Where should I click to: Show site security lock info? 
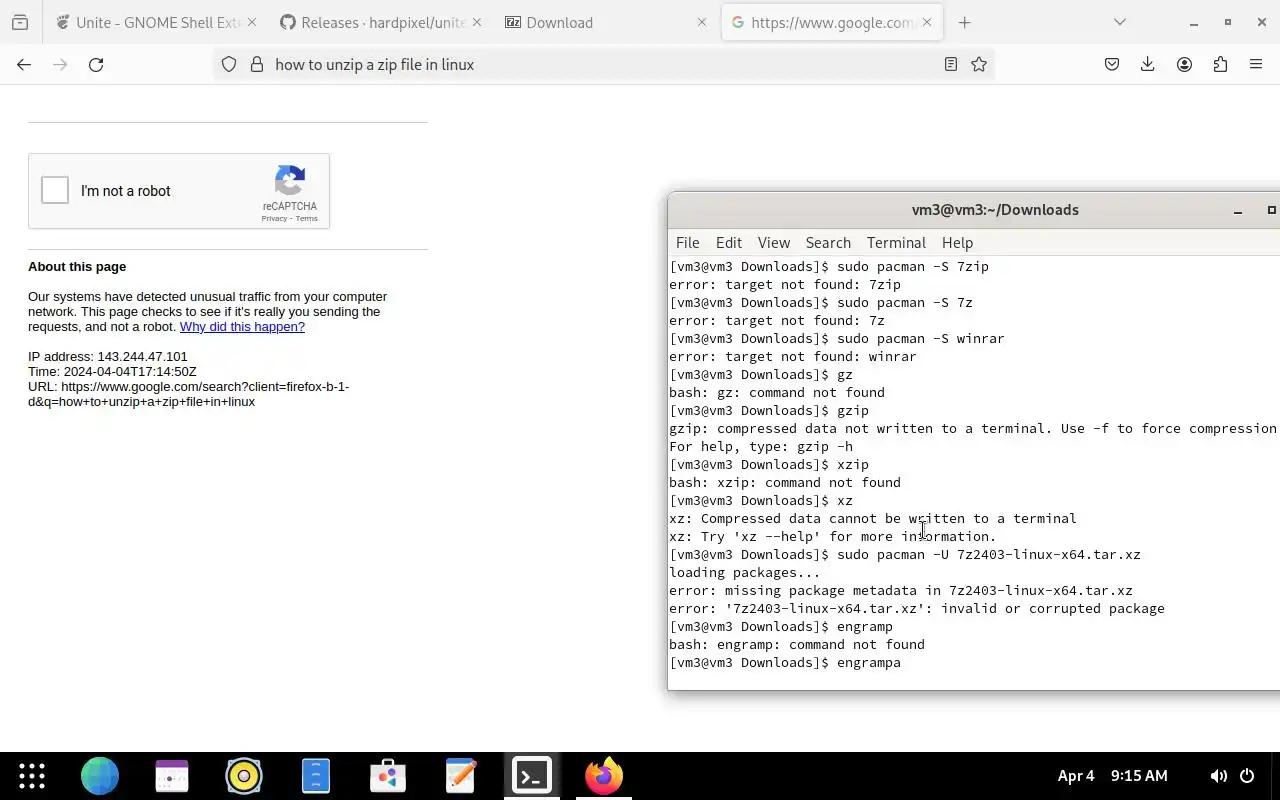coord(257,64)
